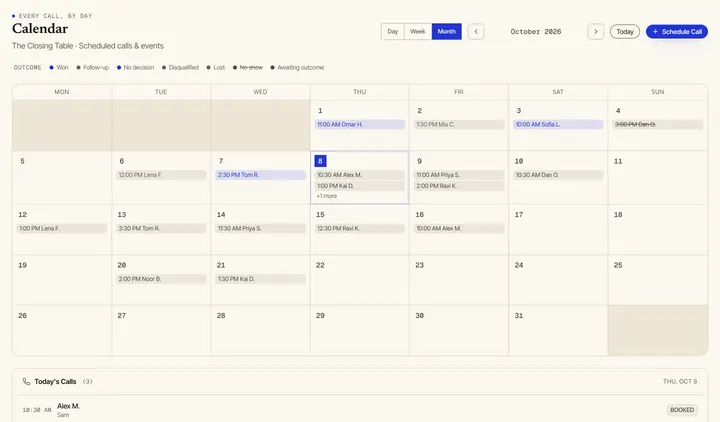Open 10:30 AM Alex M. call on October 8
The height and width of the screenshot is (422, 720).
pos(360,175)
